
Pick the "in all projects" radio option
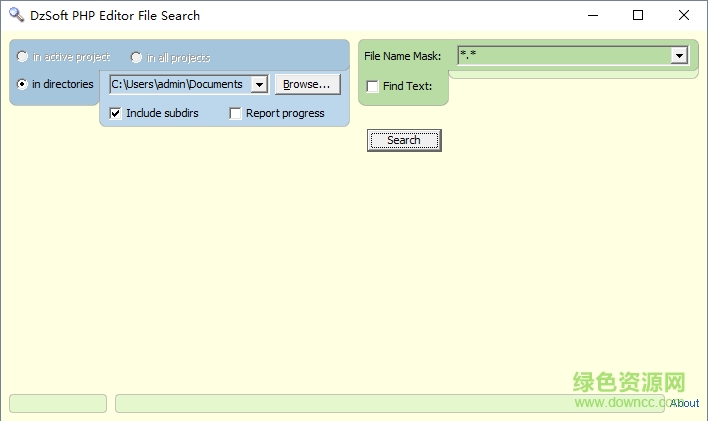136,57
